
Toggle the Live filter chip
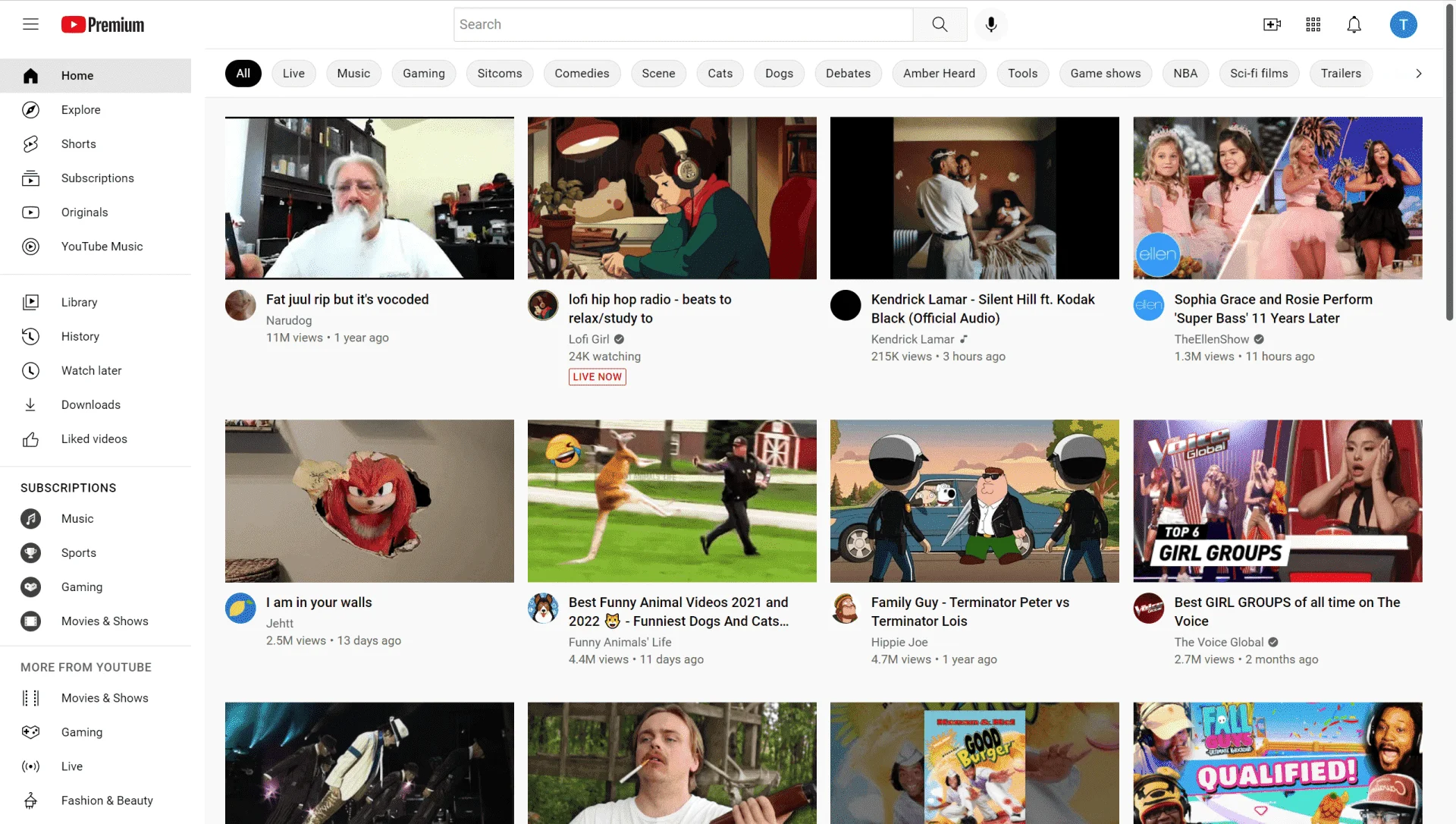tap(293, 74)
